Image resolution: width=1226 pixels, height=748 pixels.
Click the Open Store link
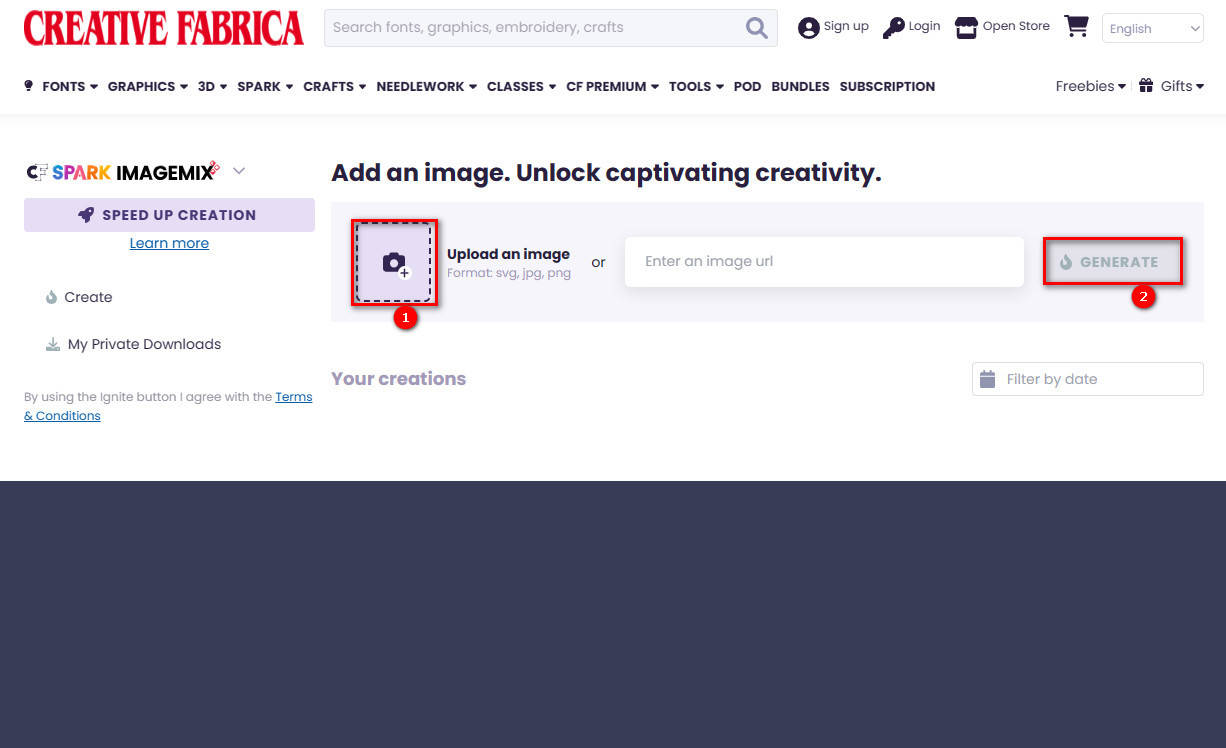pos(1016,26)
